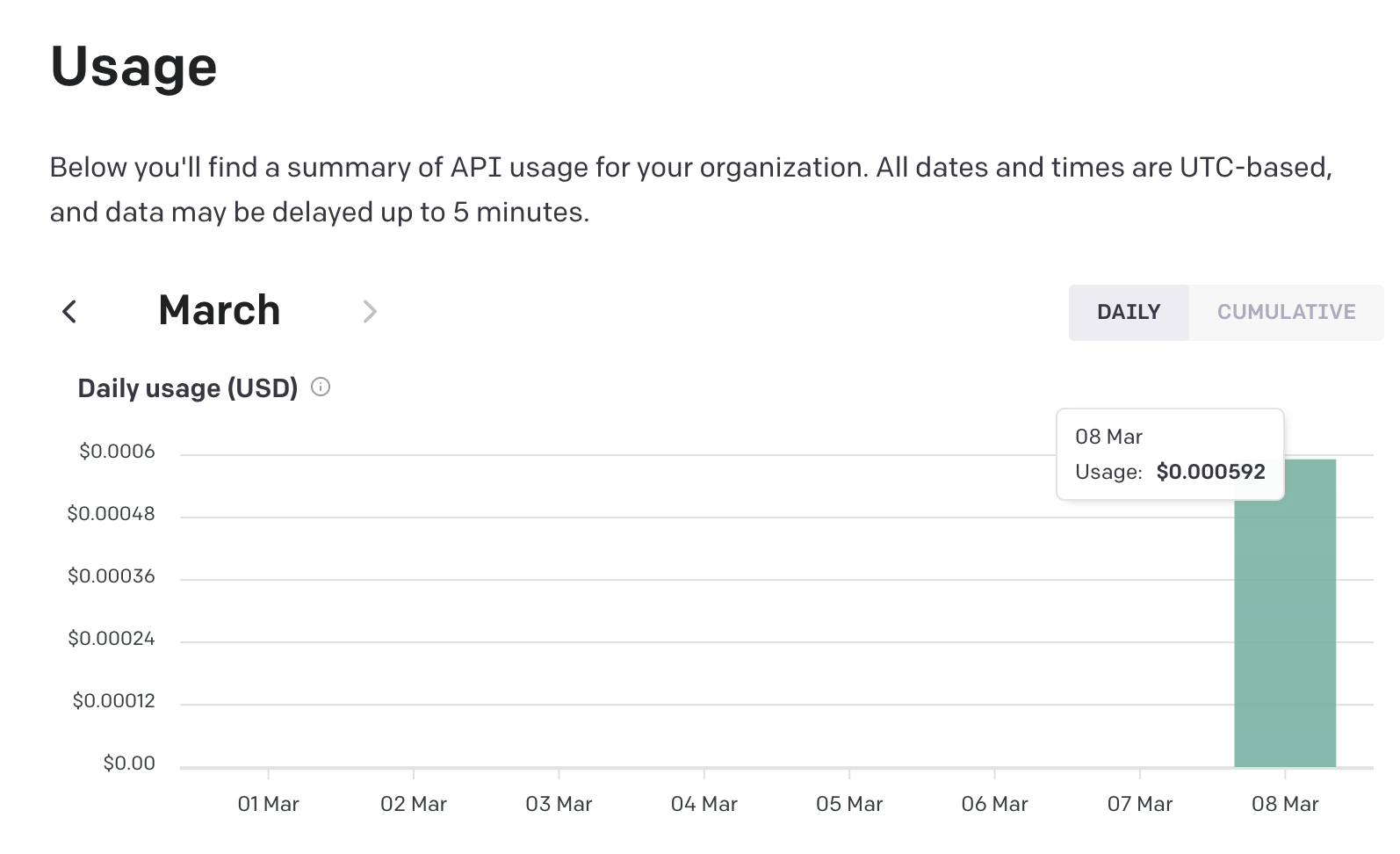Switch to the CUMULATIVE view
Viewport: 1400px width, 854px height.
[x=1286, y=312]
